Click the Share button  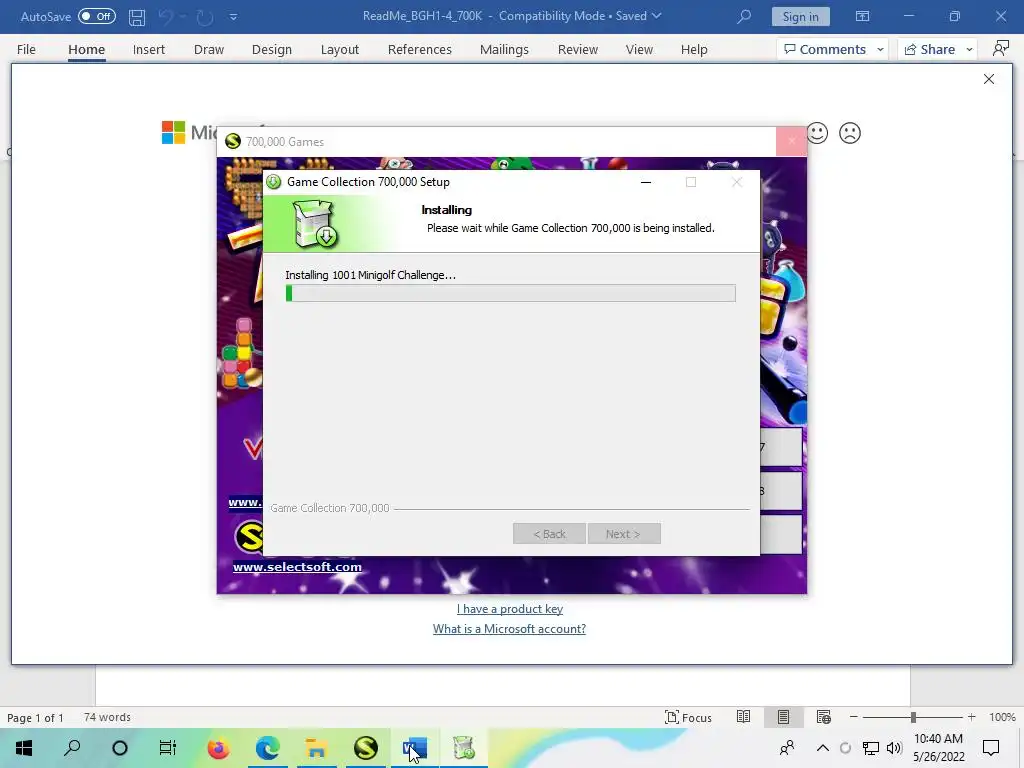929,50
